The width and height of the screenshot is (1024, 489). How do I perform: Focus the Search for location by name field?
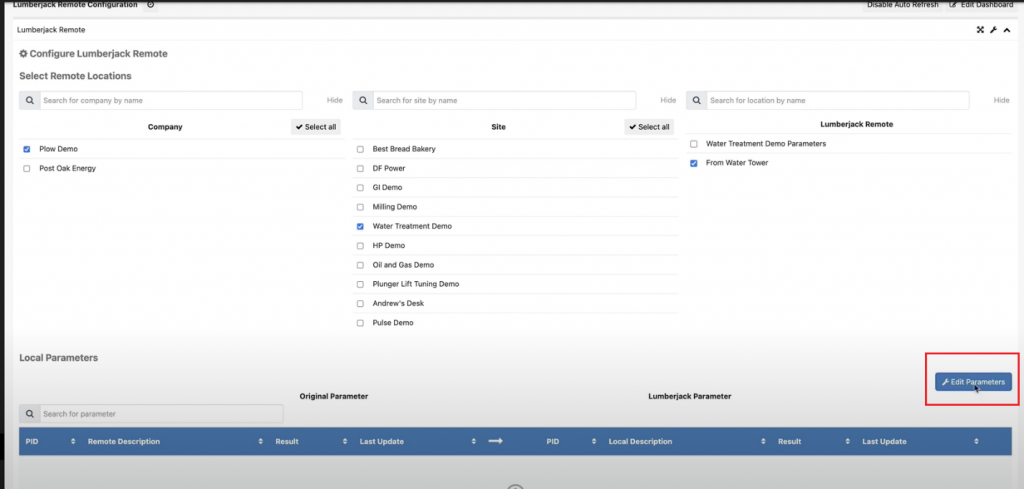838,101
